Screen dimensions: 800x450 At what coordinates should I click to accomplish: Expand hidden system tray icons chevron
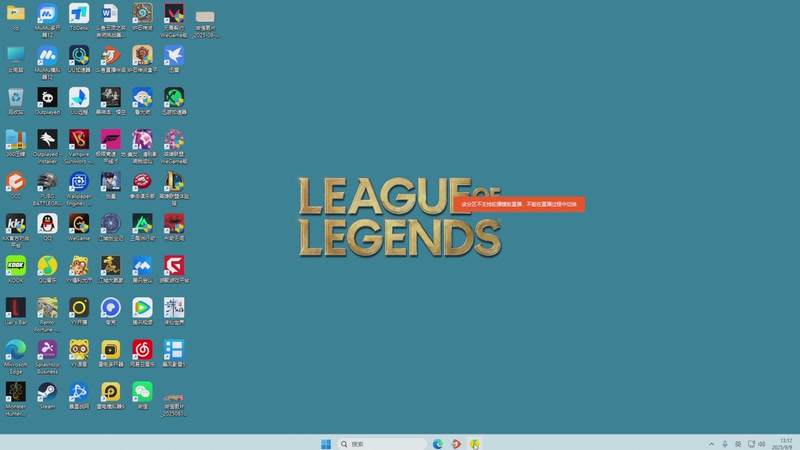[711, 444]
